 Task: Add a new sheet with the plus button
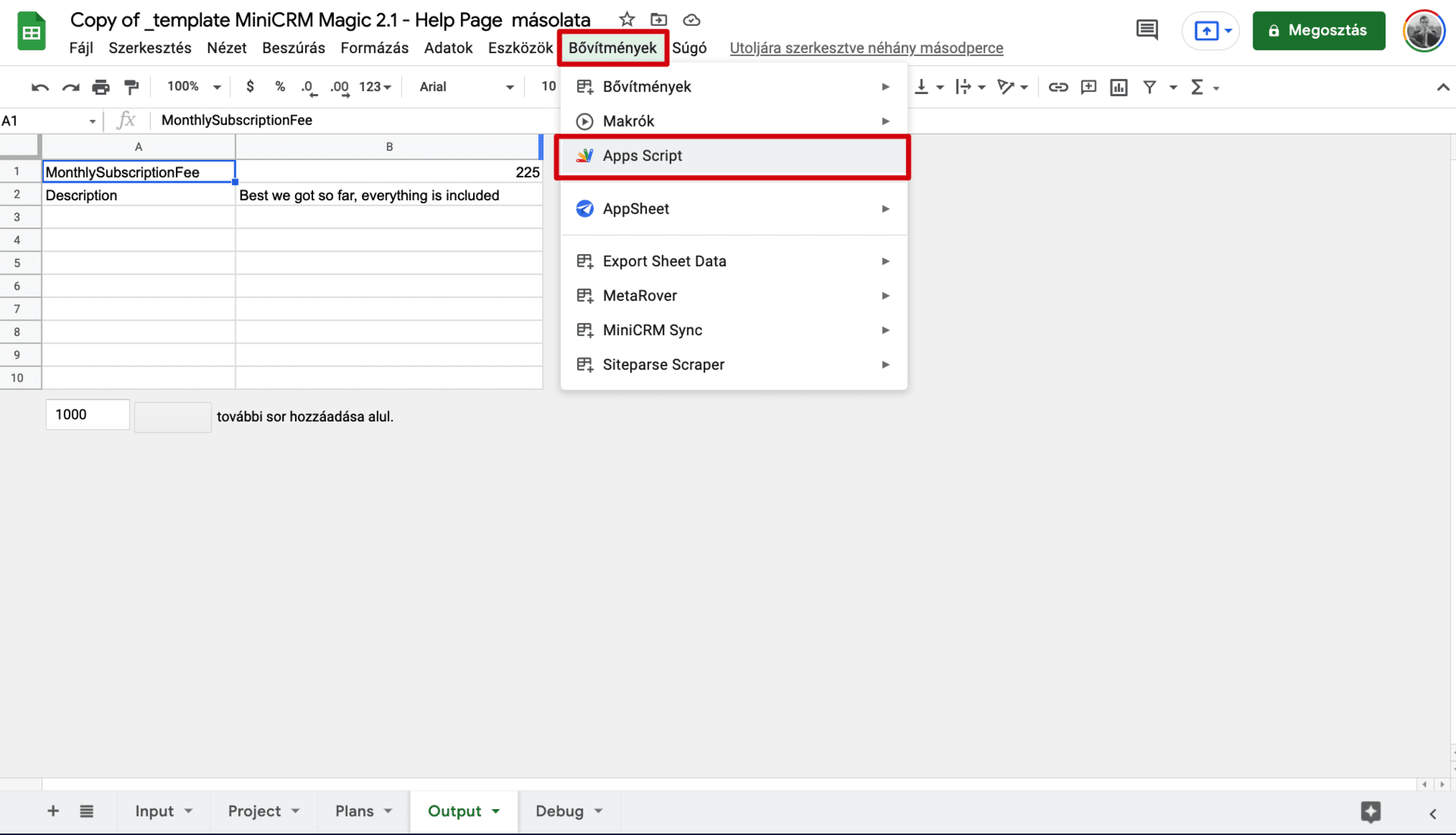(53, 811)
